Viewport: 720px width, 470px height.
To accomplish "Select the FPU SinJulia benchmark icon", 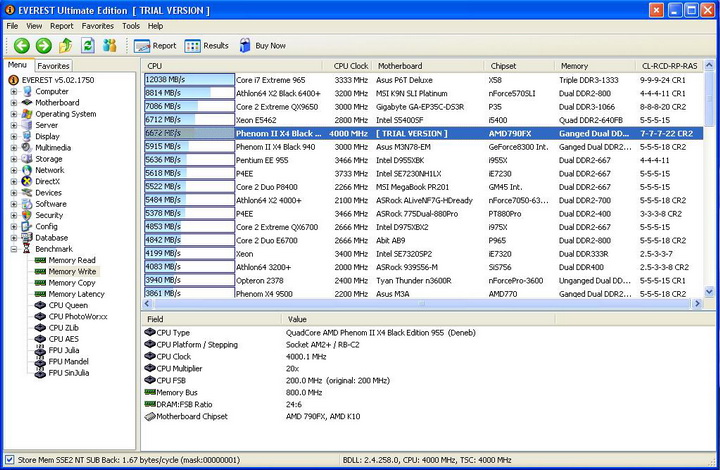I will point(40,373).
